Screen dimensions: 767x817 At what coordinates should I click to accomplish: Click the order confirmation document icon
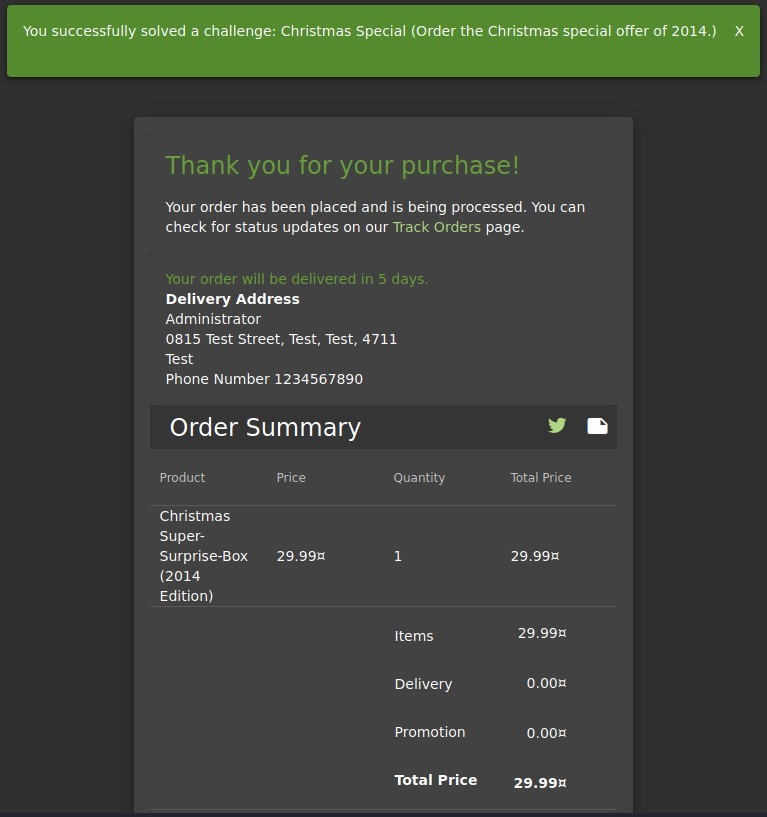pos(597,425)
